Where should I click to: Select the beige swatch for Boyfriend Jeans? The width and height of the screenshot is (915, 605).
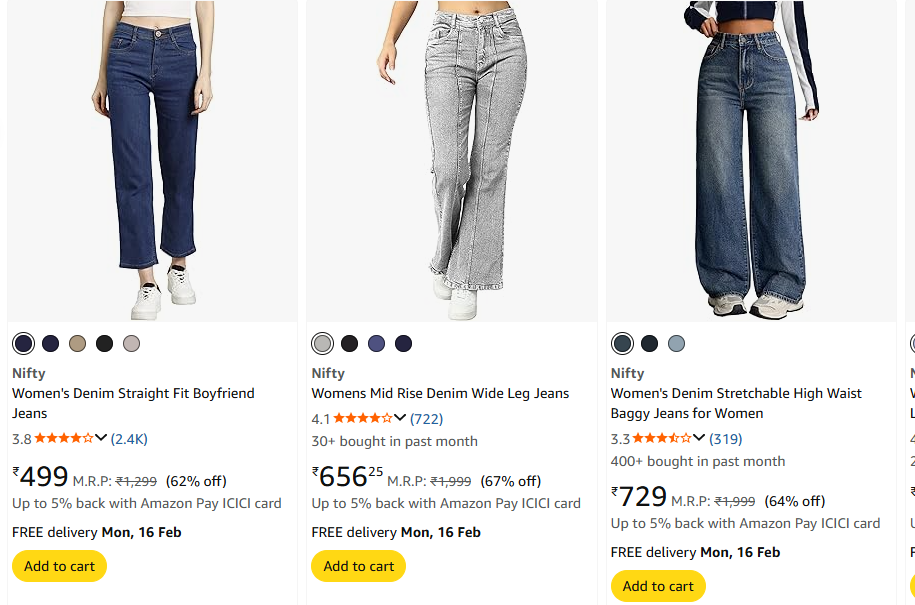77,344
